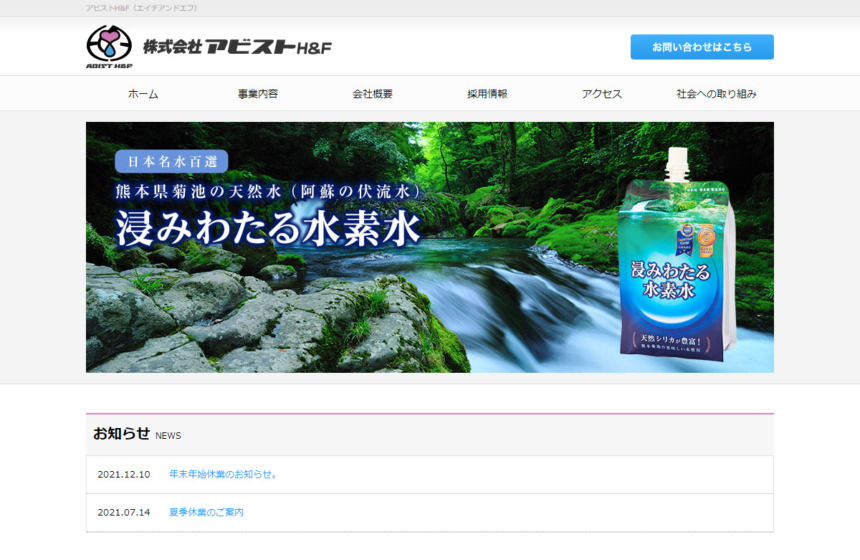860x560 pixels.
Task: Click the お知らせ NEWS section heading
Action: 137,434
